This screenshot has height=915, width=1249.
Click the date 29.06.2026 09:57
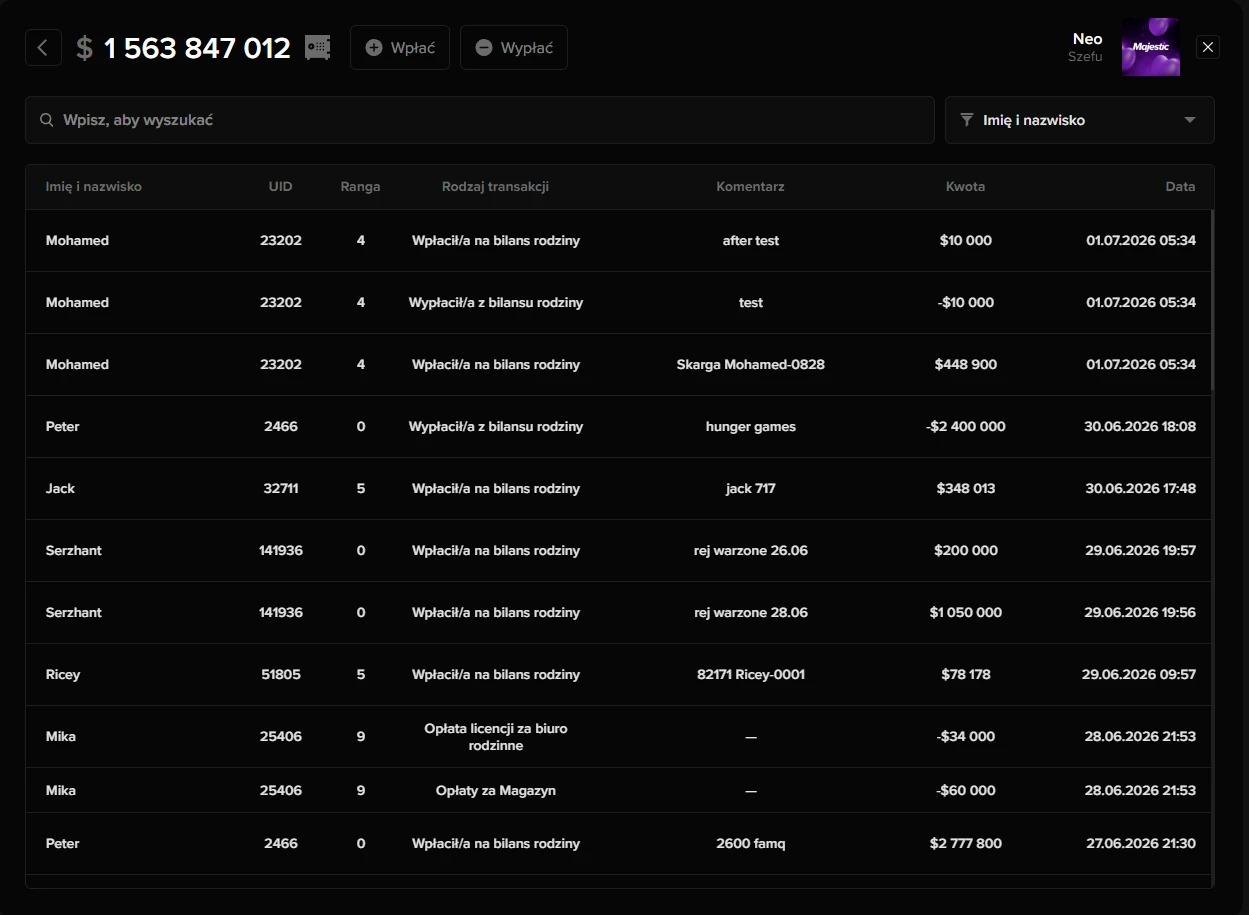[1139, 675]
